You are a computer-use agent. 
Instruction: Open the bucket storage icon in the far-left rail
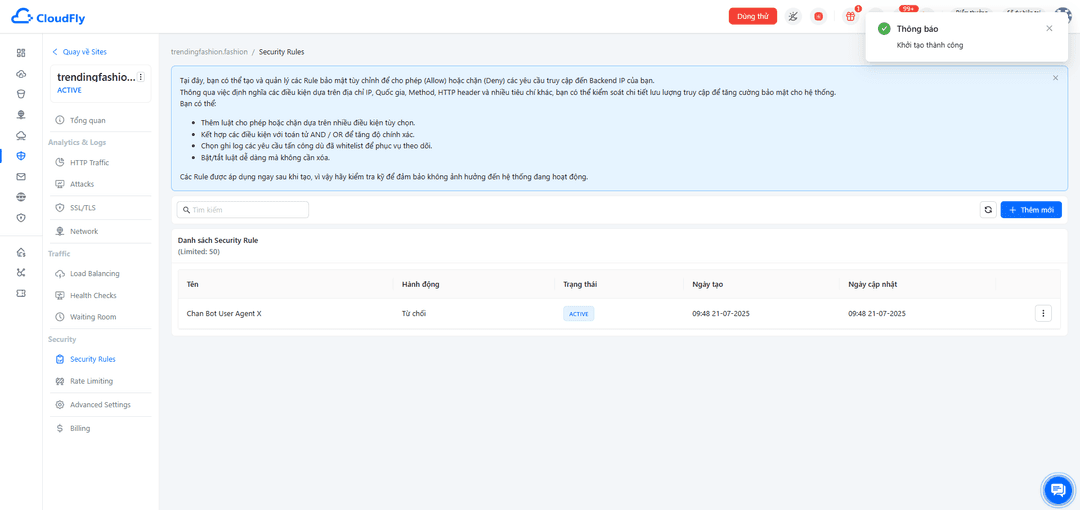(x=21, y=94)
